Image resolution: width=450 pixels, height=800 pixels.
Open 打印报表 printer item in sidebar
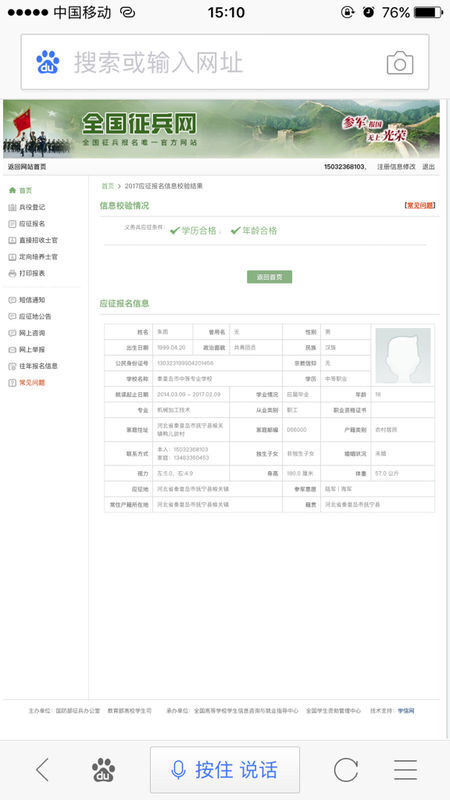pos(27,273)
